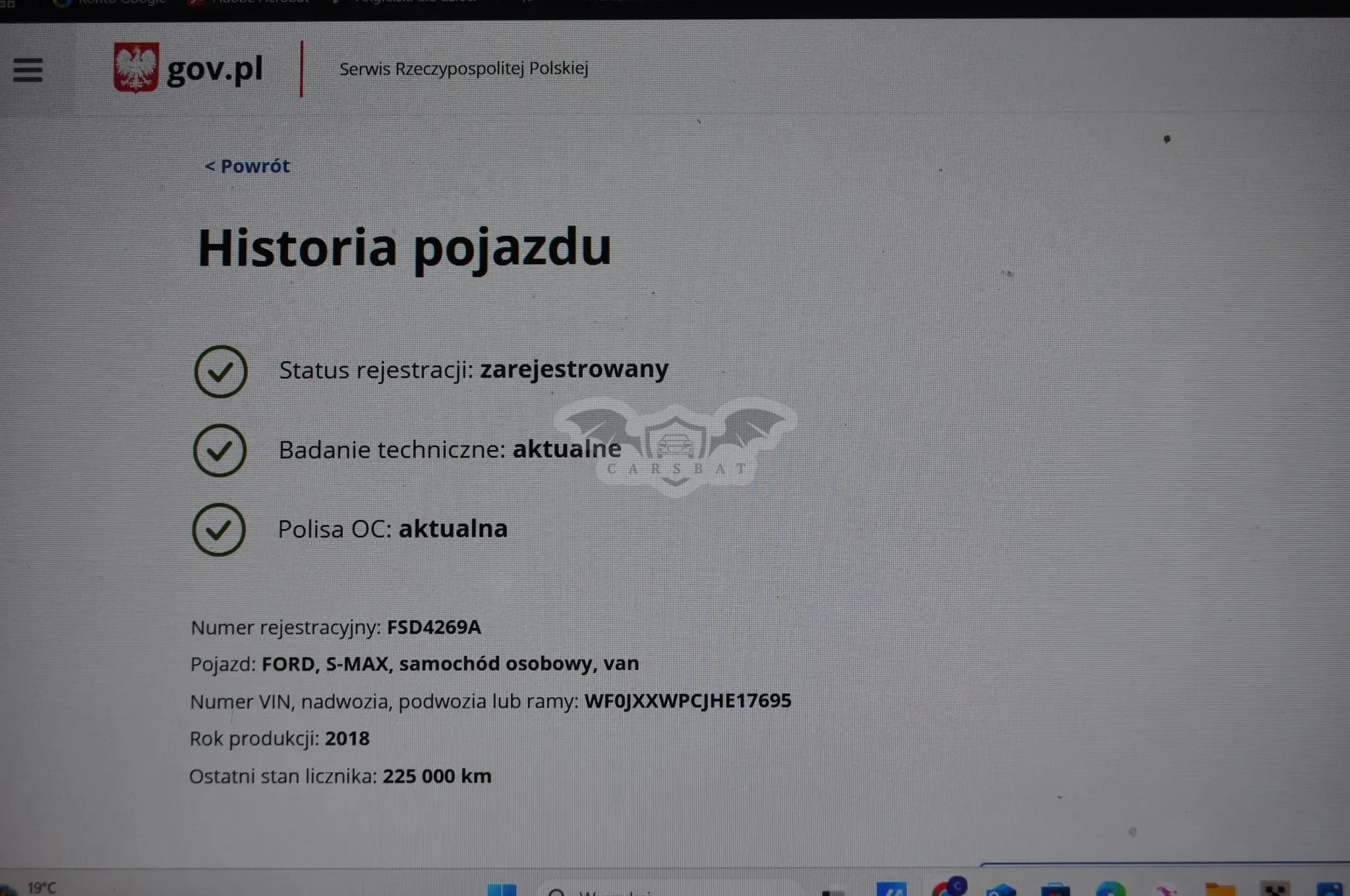Go back via the Powrót link
The image size is (1350, 896).
click(x=247, y=166)
